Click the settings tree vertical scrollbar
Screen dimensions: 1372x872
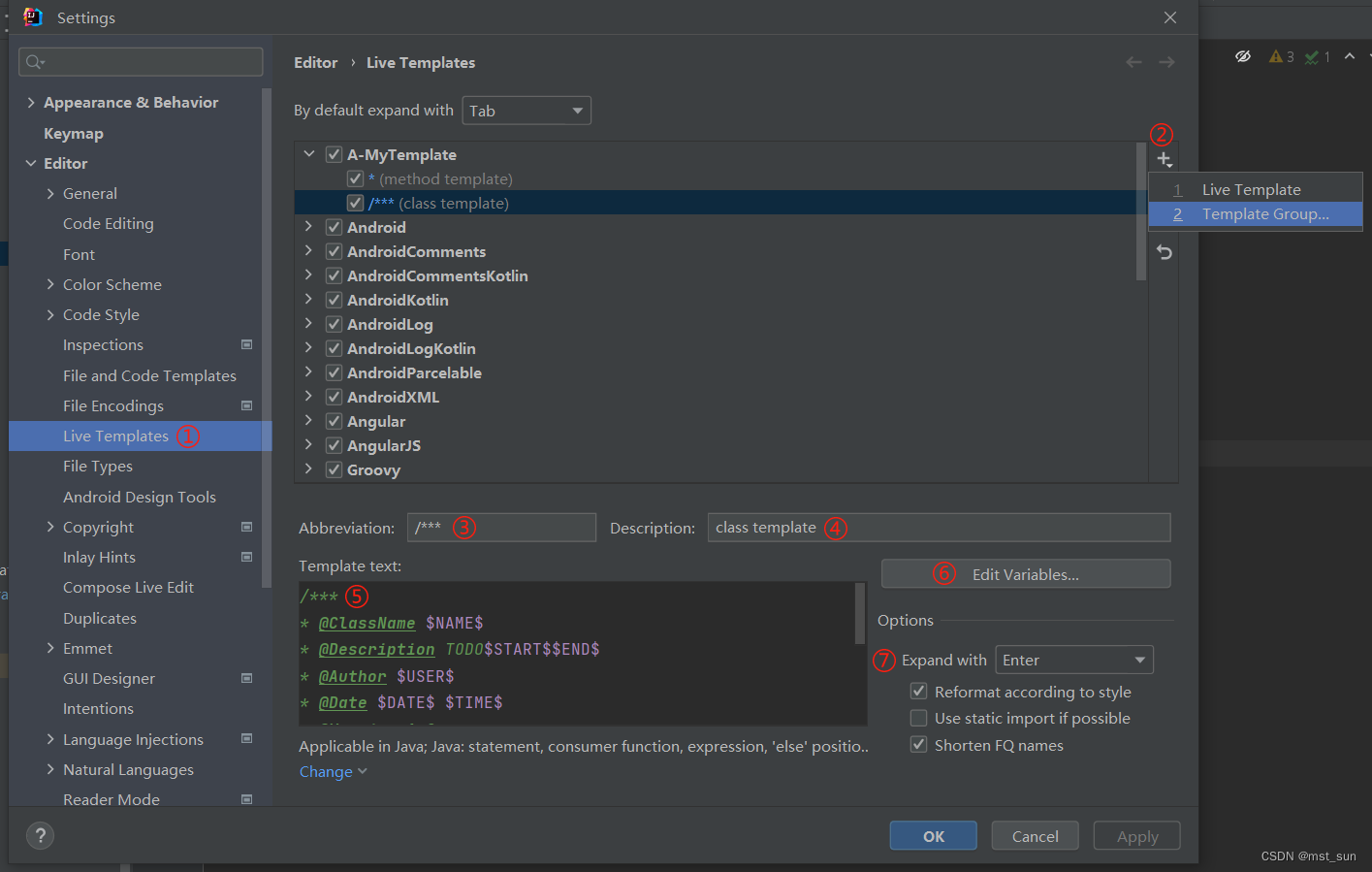(x=266, y=339)
